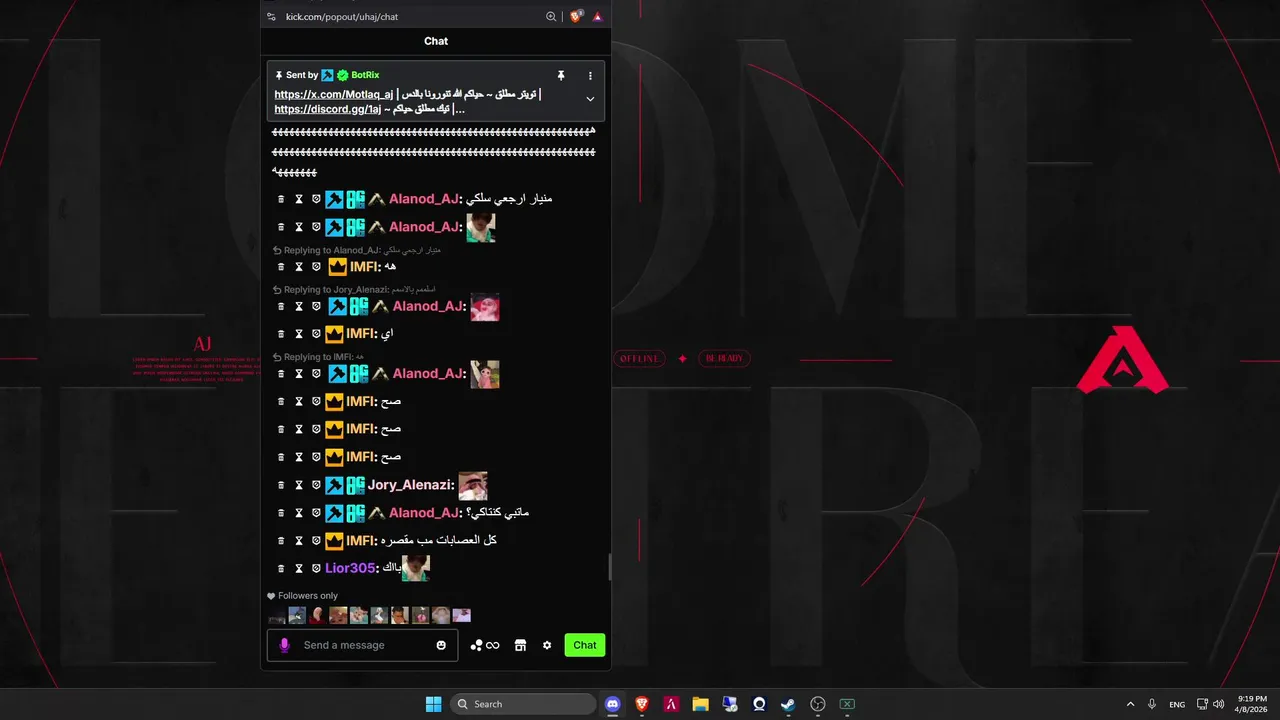
Task: Ban Jory_Alenazi via shield icon
Action: coord(316,485)
